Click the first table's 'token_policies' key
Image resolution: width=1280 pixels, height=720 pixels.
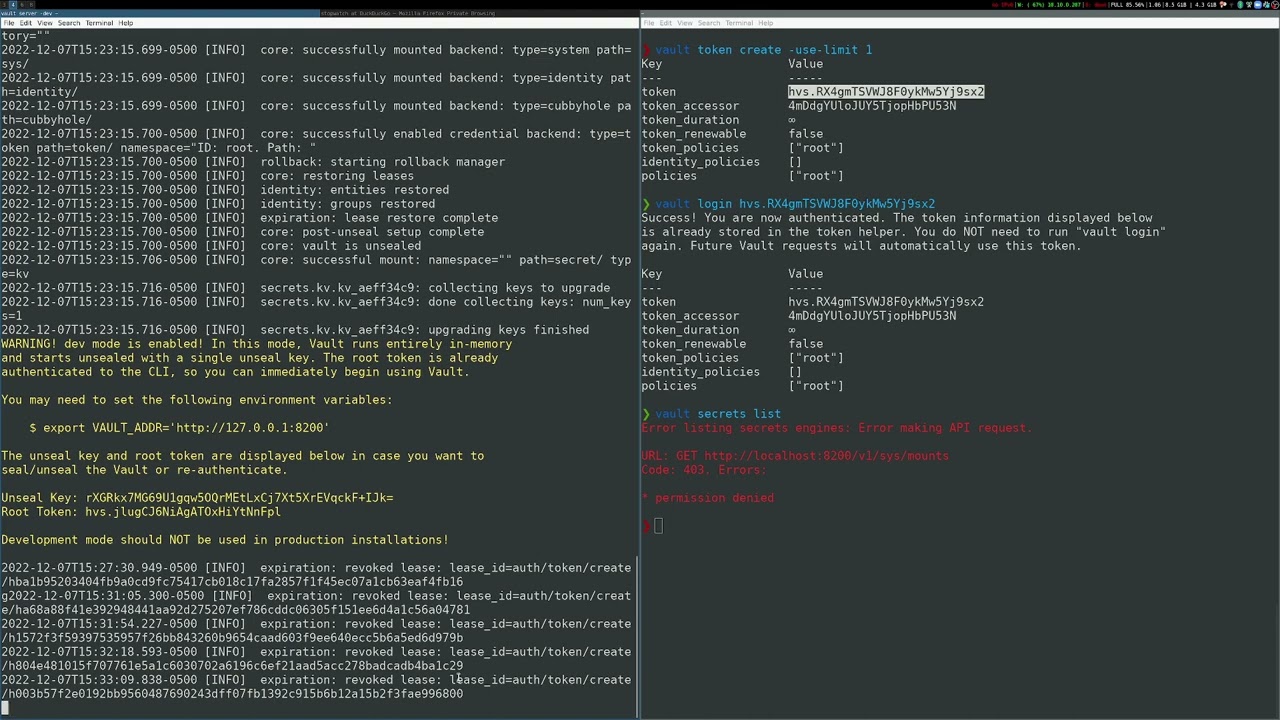690,148
